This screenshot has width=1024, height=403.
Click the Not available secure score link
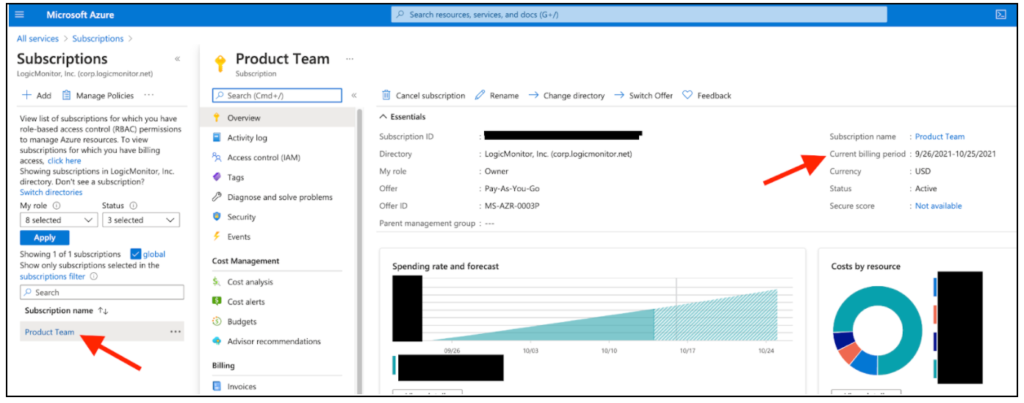[938, 206]
